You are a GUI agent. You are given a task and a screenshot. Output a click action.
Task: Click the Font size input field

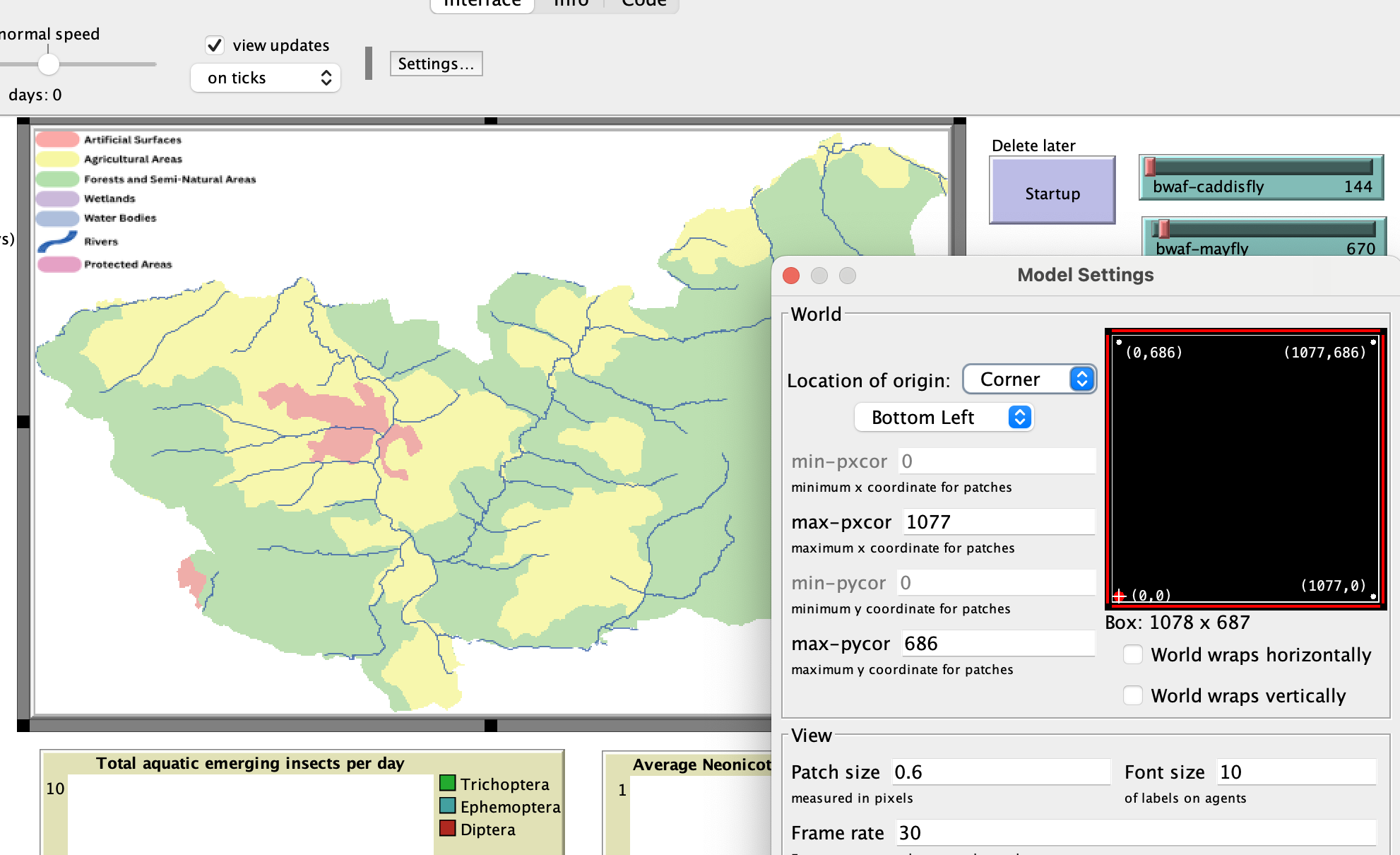(x=1297, y=772)
